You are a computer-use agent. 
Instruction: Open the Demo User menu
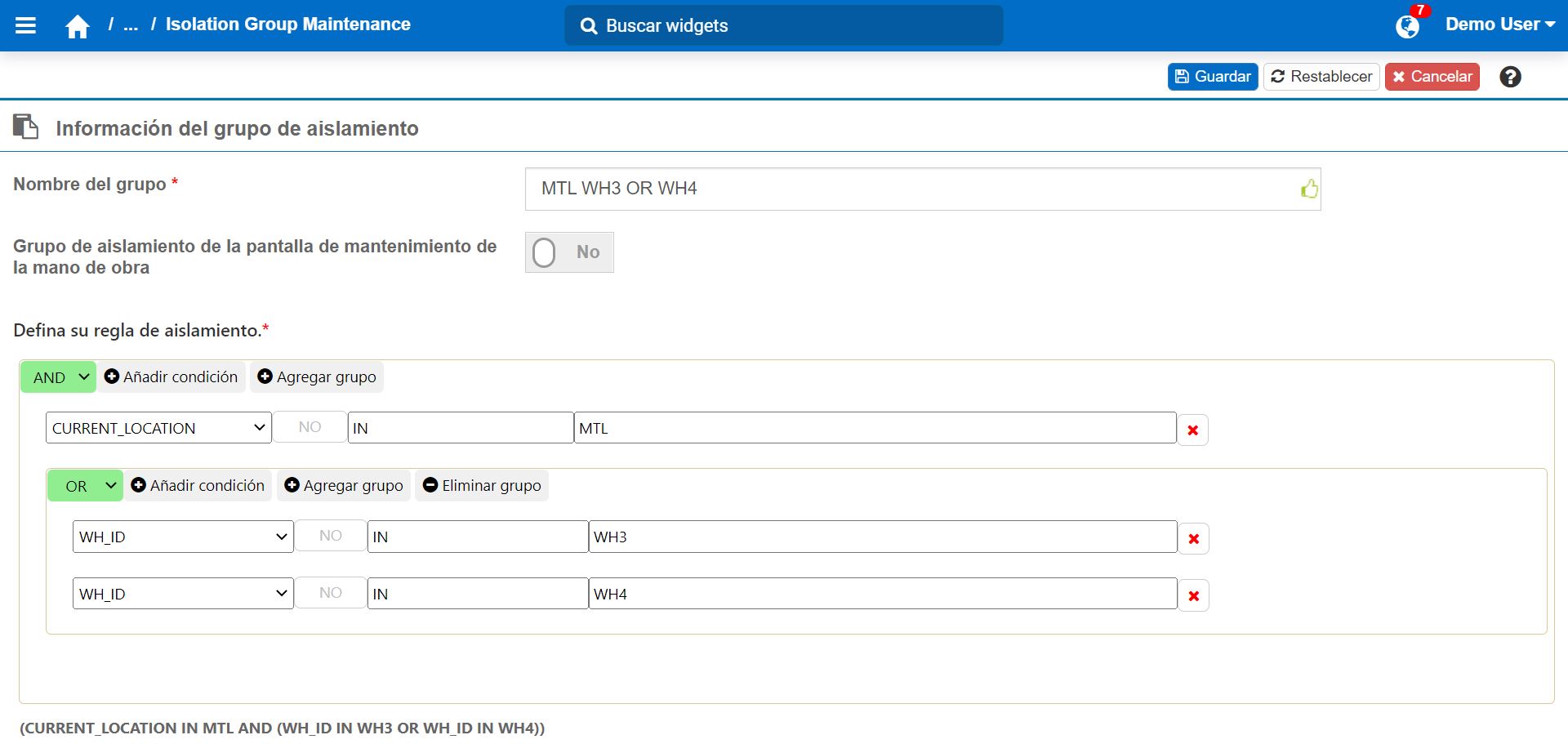pos(1499,25)
